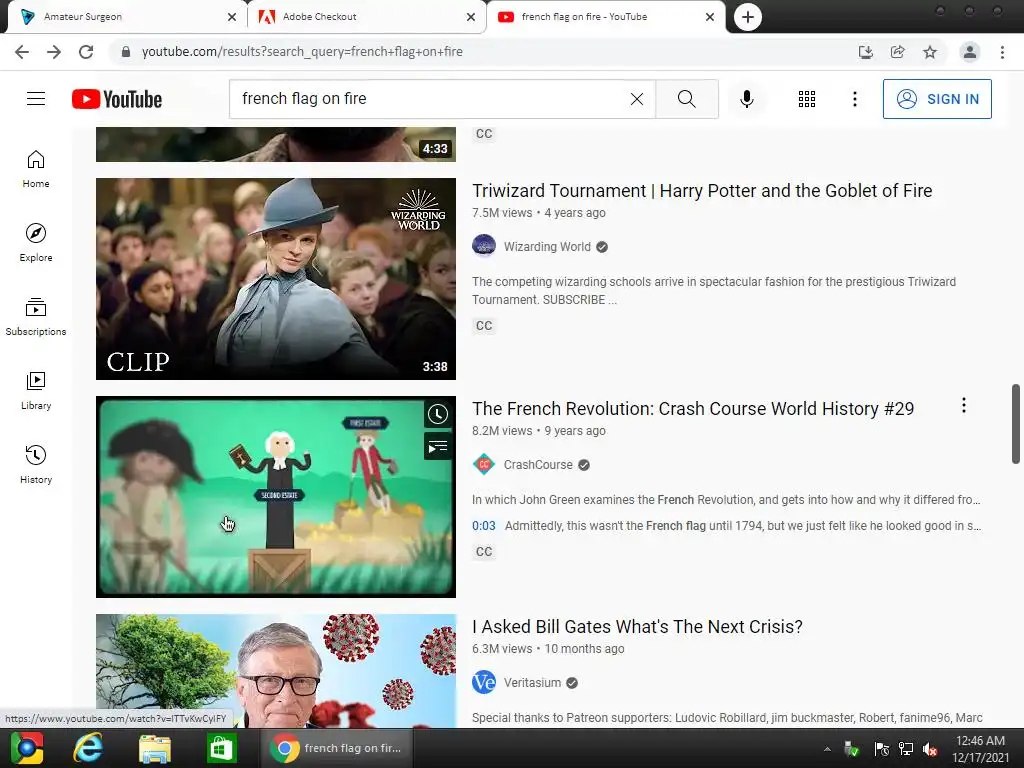Launch Internet Explorer from taskbar
Viewport: 1024px width, 768px height.
click(x=88, y=748)
